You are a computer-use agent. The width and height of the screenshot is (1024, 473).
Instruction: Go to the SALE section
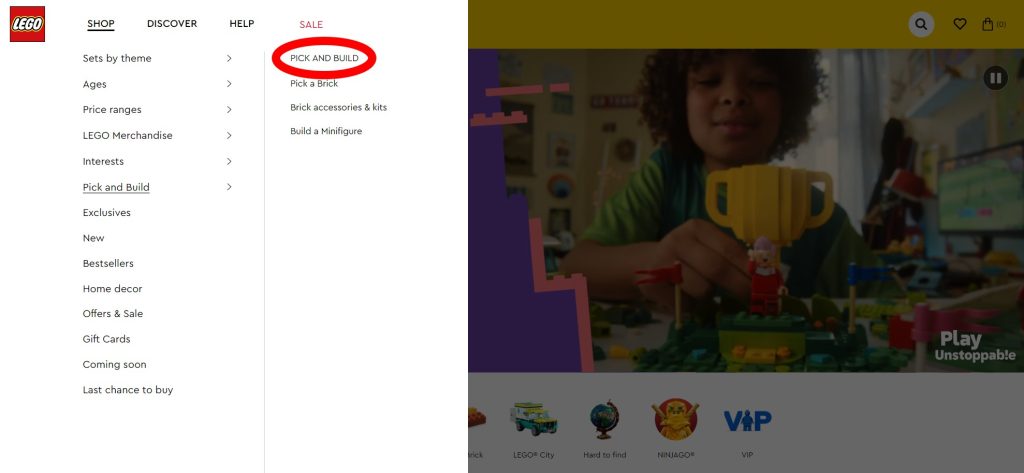pos(311,25)
